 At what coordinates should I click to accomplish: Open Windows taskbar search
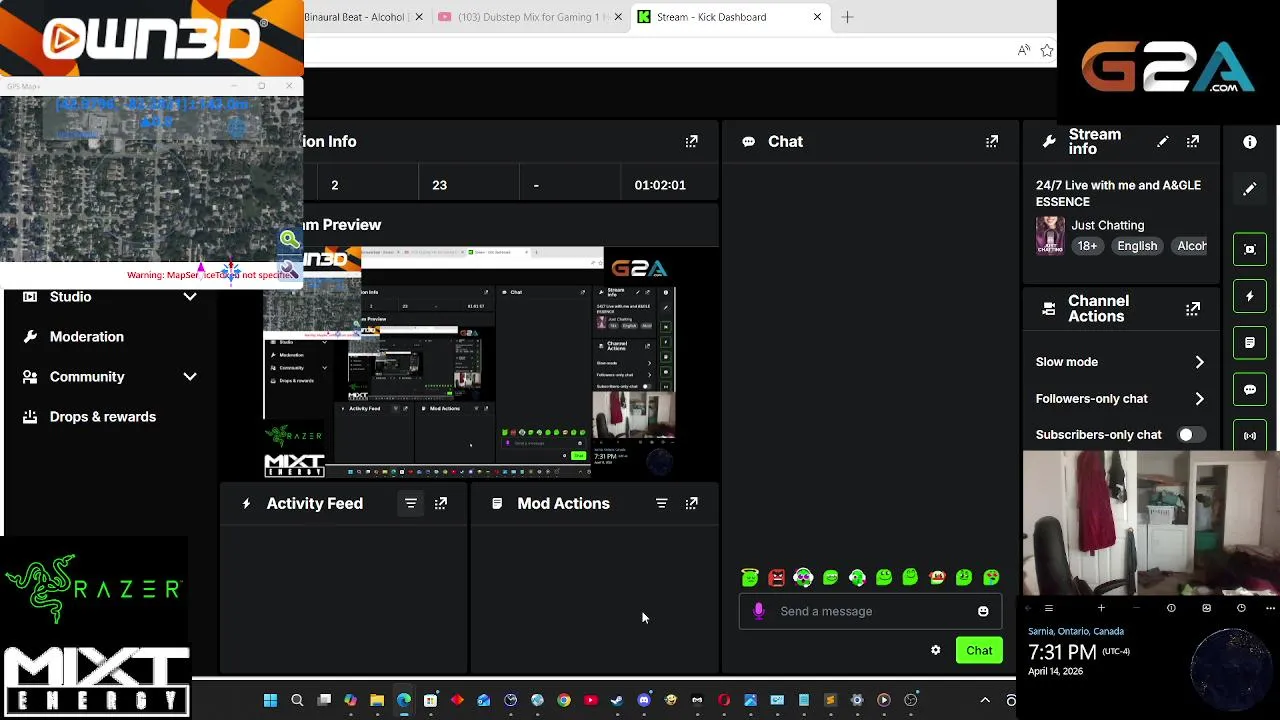pos(297,701)
